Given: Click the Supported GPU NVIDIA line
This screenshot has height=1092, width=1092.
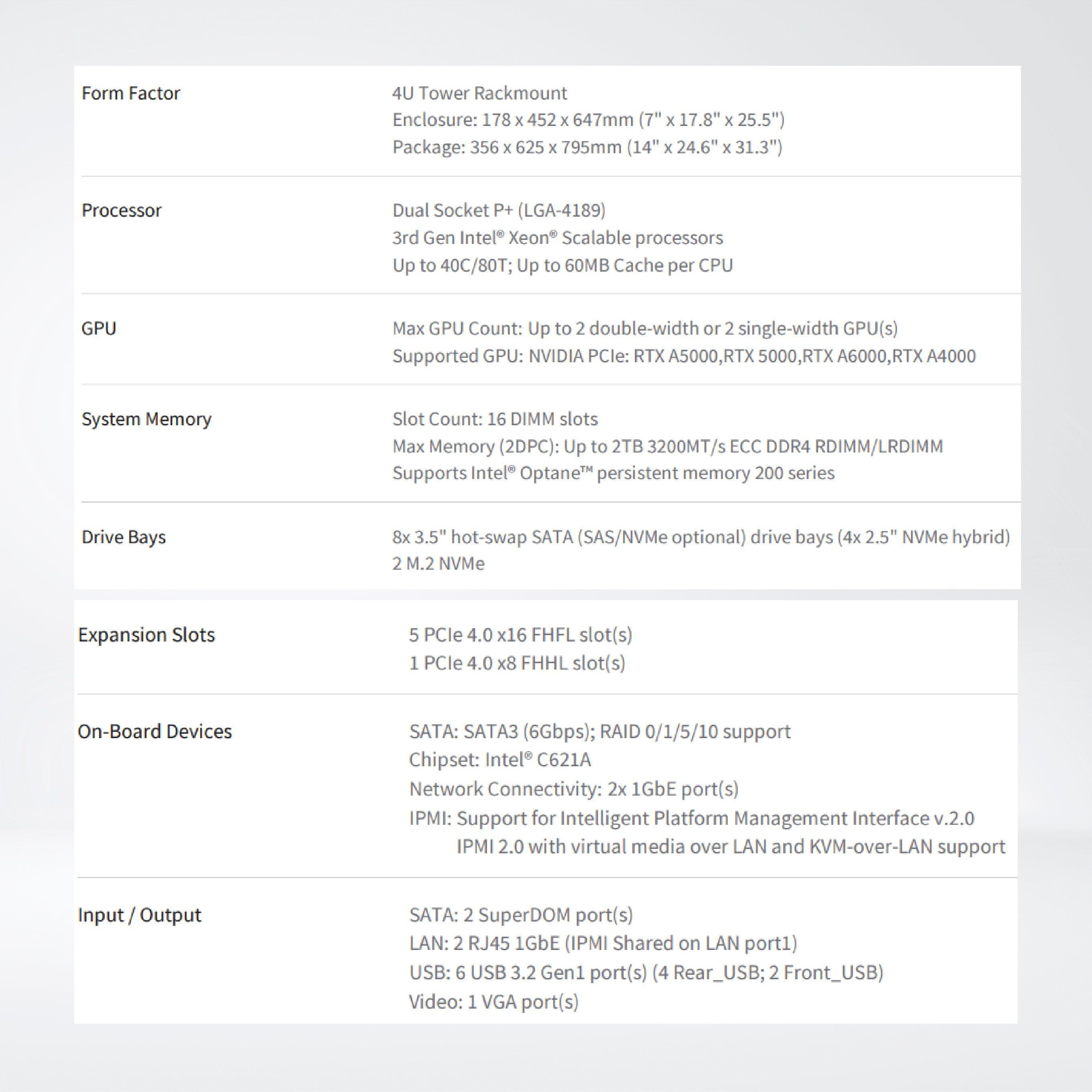Looking at the screenshot, I should click(x=684, y=356).
